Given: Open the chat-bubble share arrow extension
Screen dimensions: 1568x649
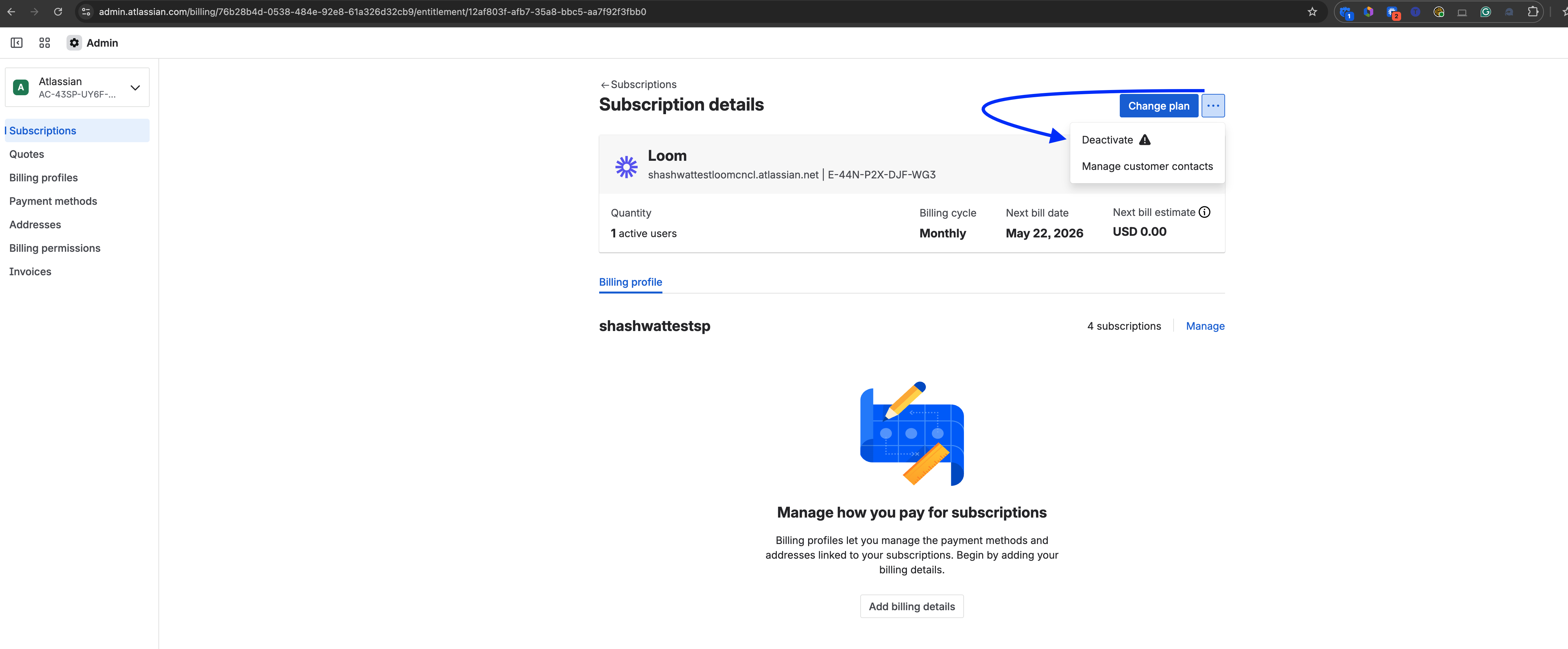Looking at the screenshot, I should [1509, 11].
